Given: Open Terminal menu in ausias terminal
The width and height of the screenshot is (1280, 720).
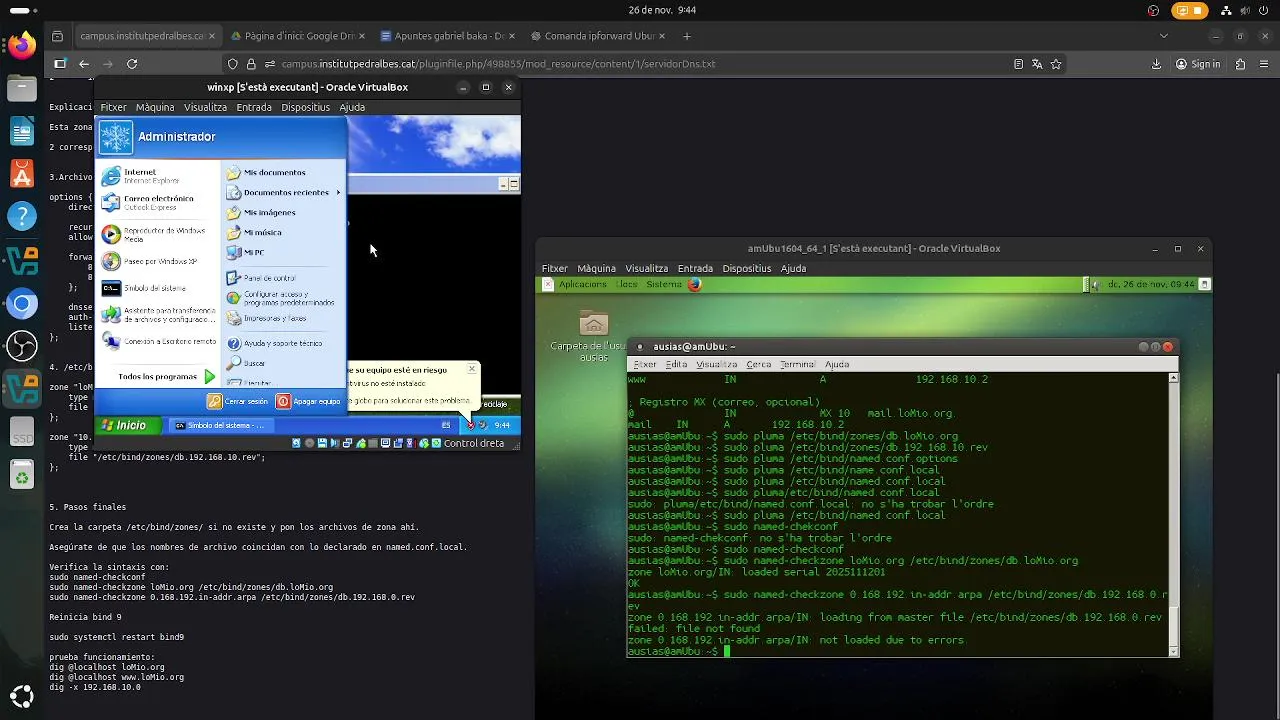Looking at the screenshot, I should tap(797, 364).
